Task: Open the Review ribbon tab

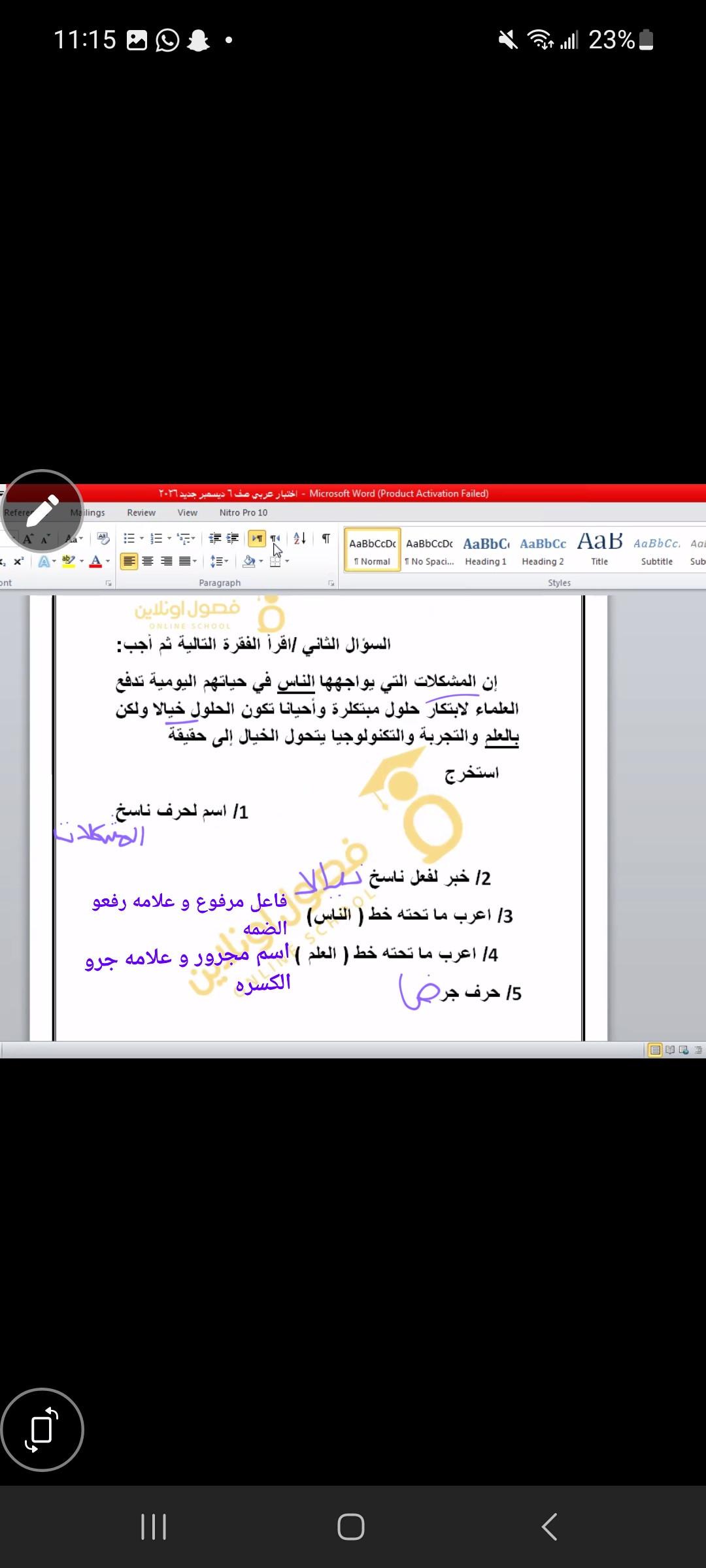Action: (x=141, y=513)
